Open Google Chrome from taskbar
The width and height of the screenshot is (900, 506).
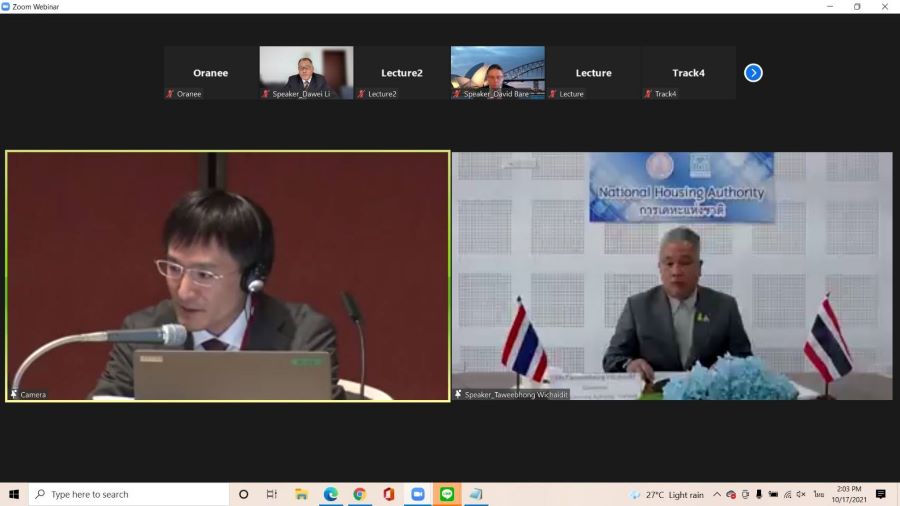pos(359,494)
